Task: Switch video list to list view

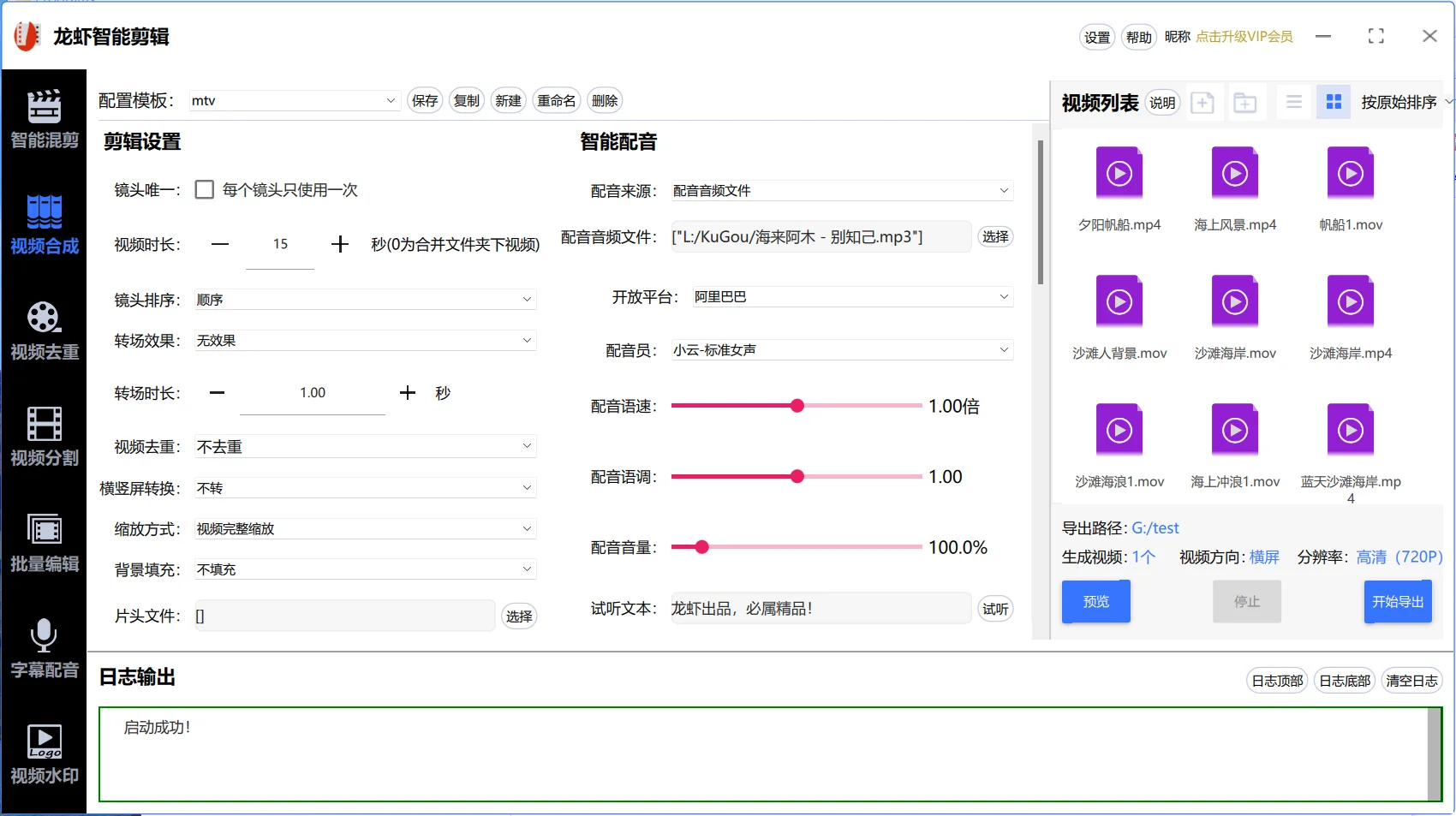Action: [1294, 102]
